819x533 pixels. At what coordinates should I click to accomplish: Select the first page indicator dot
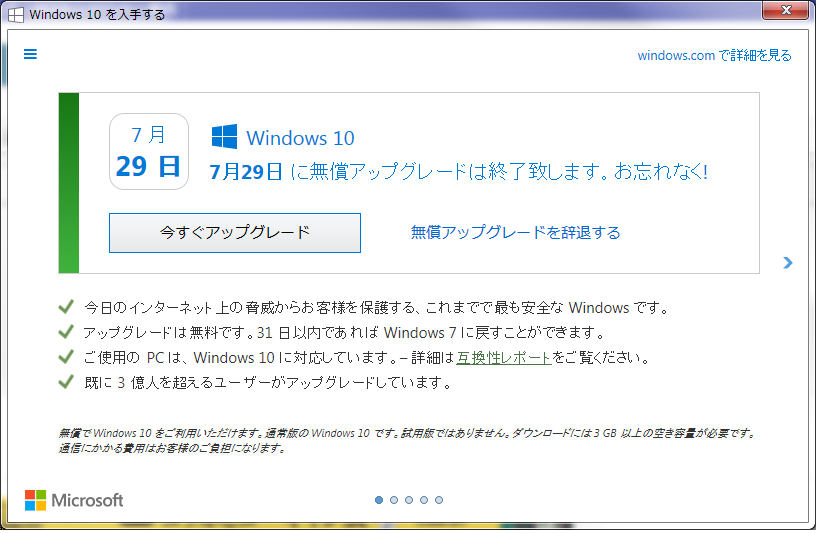click(379, 500)
